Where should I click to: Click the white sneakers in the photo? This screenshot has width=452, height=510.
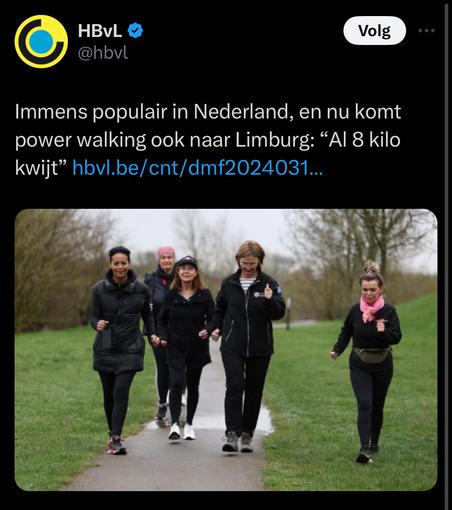[182, 431]
